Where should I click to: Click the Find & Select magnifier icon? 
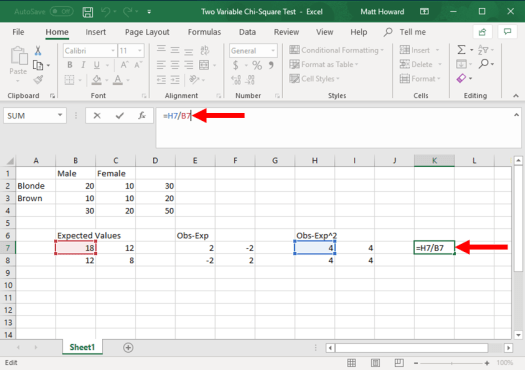[x=483, y=64]
